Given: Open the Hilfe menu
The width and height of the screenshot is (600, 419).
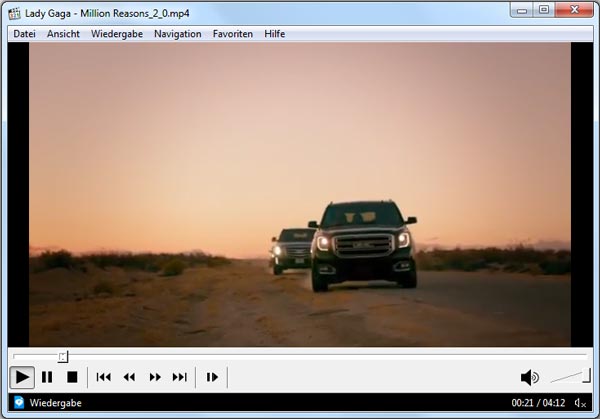Looking at the screenshot, I should tap(274, 34).
